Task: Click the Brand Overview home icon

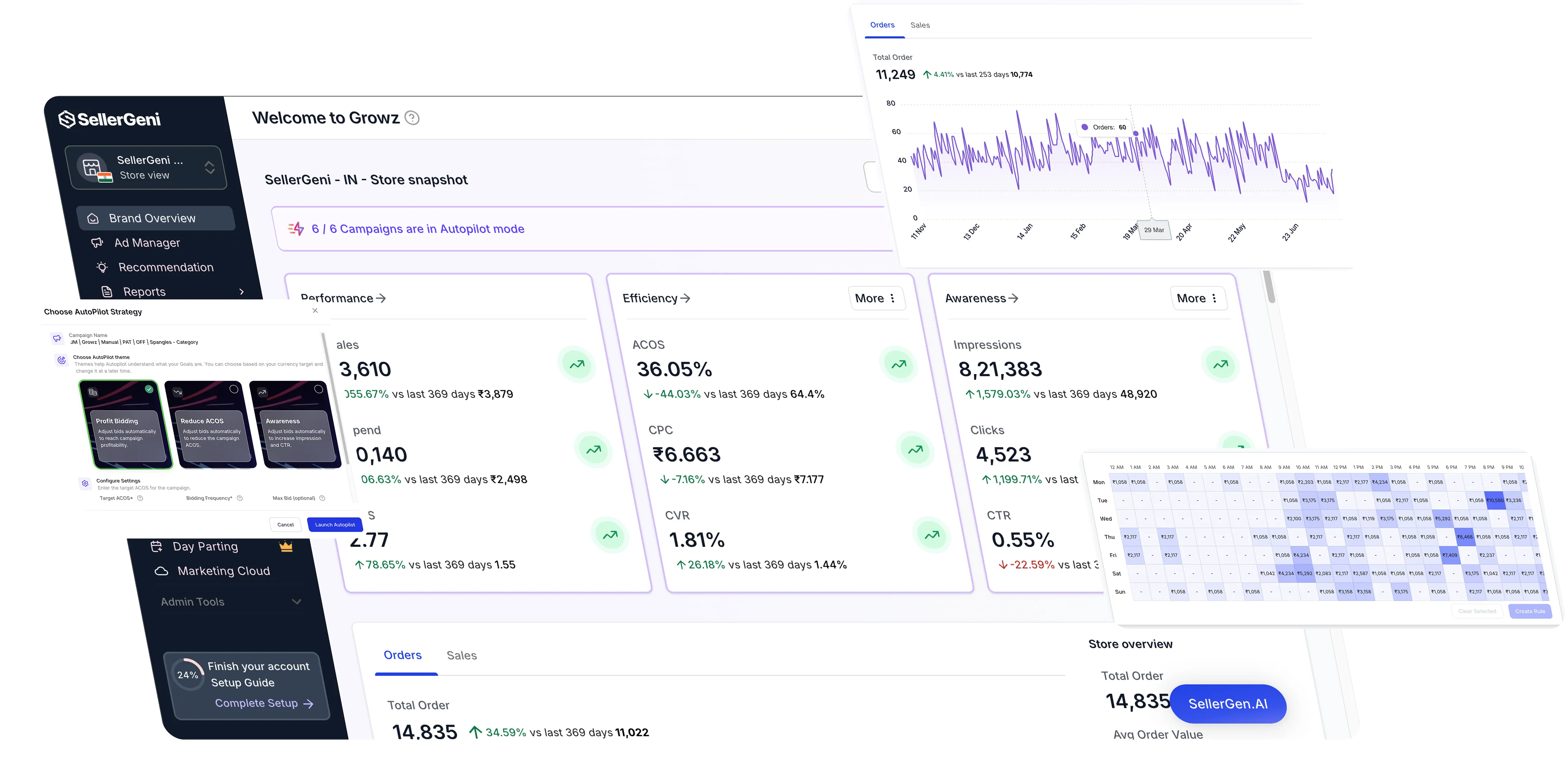Action: [93, 218]
